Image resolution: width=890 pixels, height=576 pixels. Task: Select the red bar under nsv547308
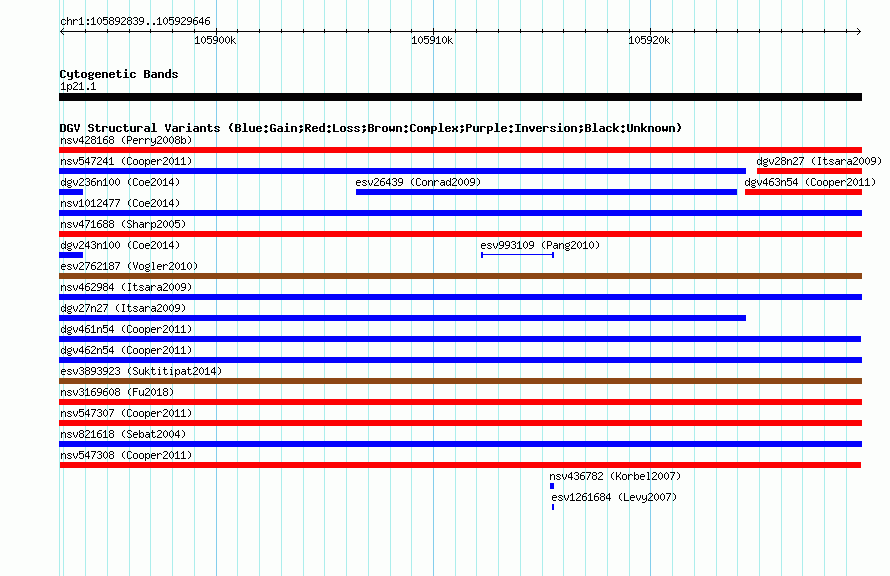(460, 465)
